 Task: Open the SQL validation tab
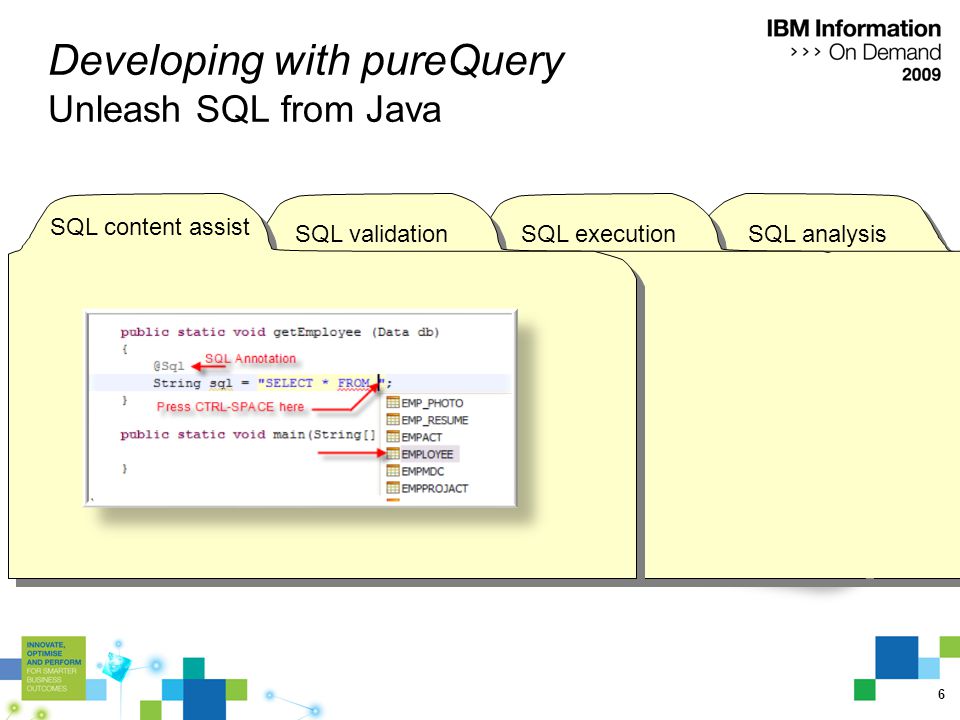coord(371,234)
